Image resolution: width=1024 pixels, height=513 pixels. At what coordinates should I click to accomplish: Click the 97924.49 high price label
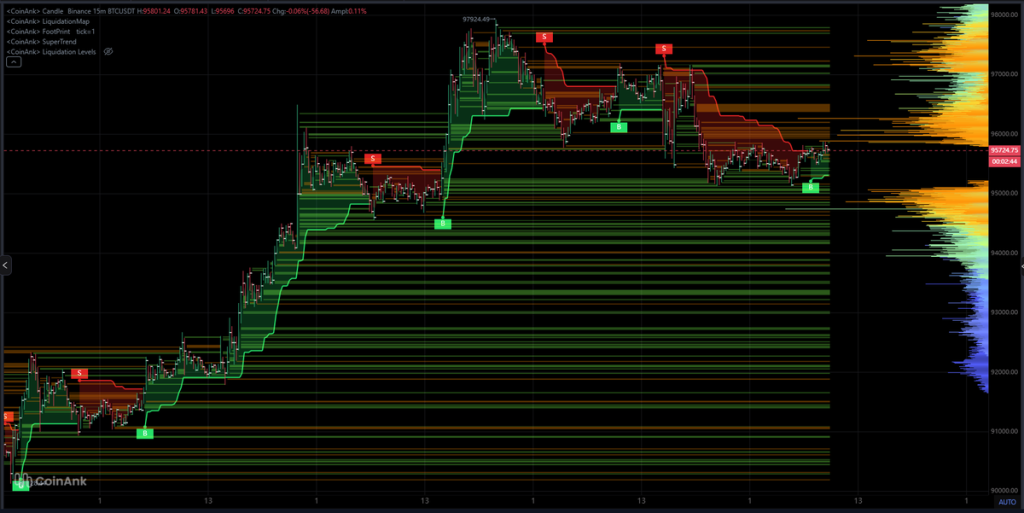click(x=480, y=19)
